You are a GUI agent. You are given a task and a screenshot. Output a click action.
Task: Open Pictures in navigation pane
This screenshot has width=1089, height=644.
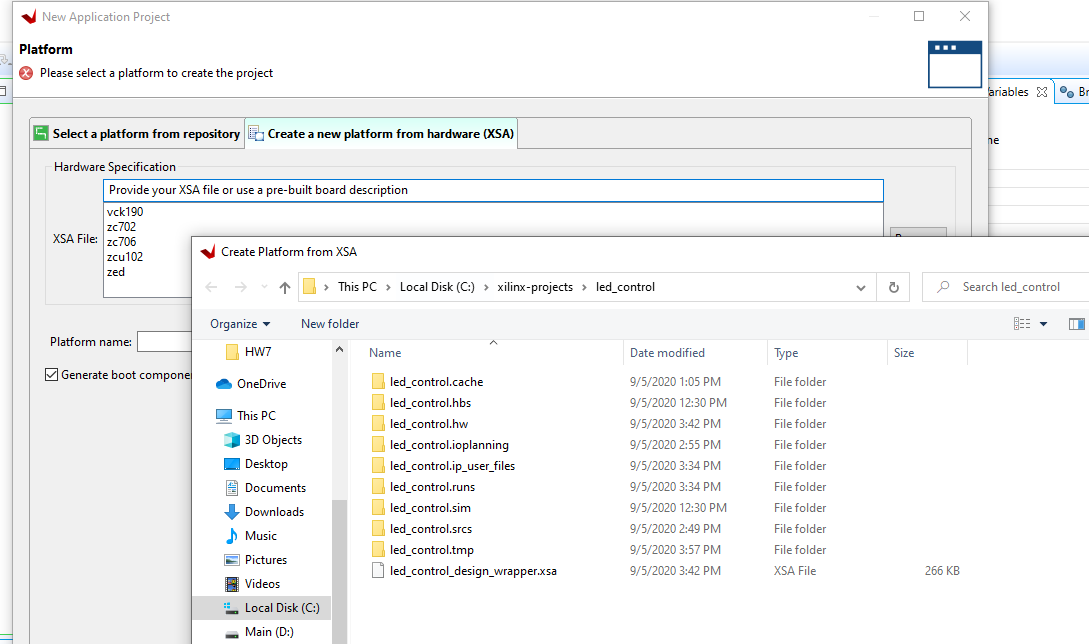(265, 559)
